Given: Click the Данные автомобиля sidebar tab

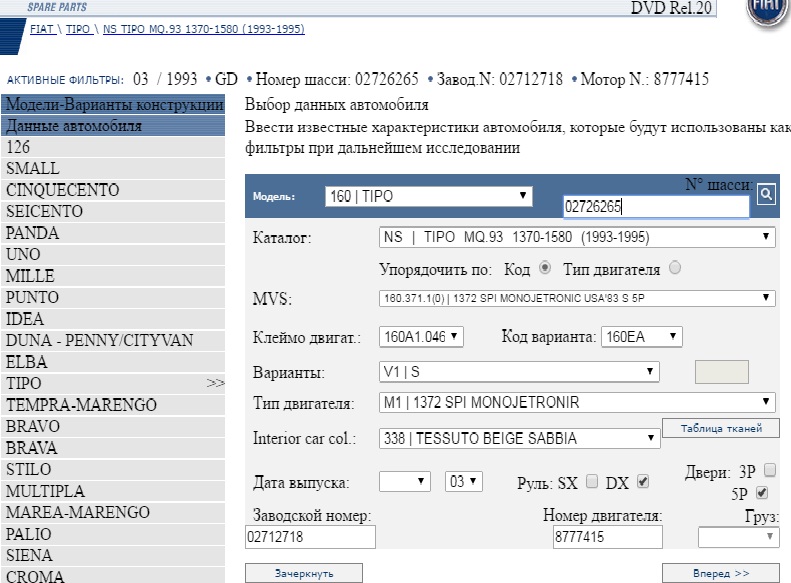Looking at the screenshot, I should [74, 126].
